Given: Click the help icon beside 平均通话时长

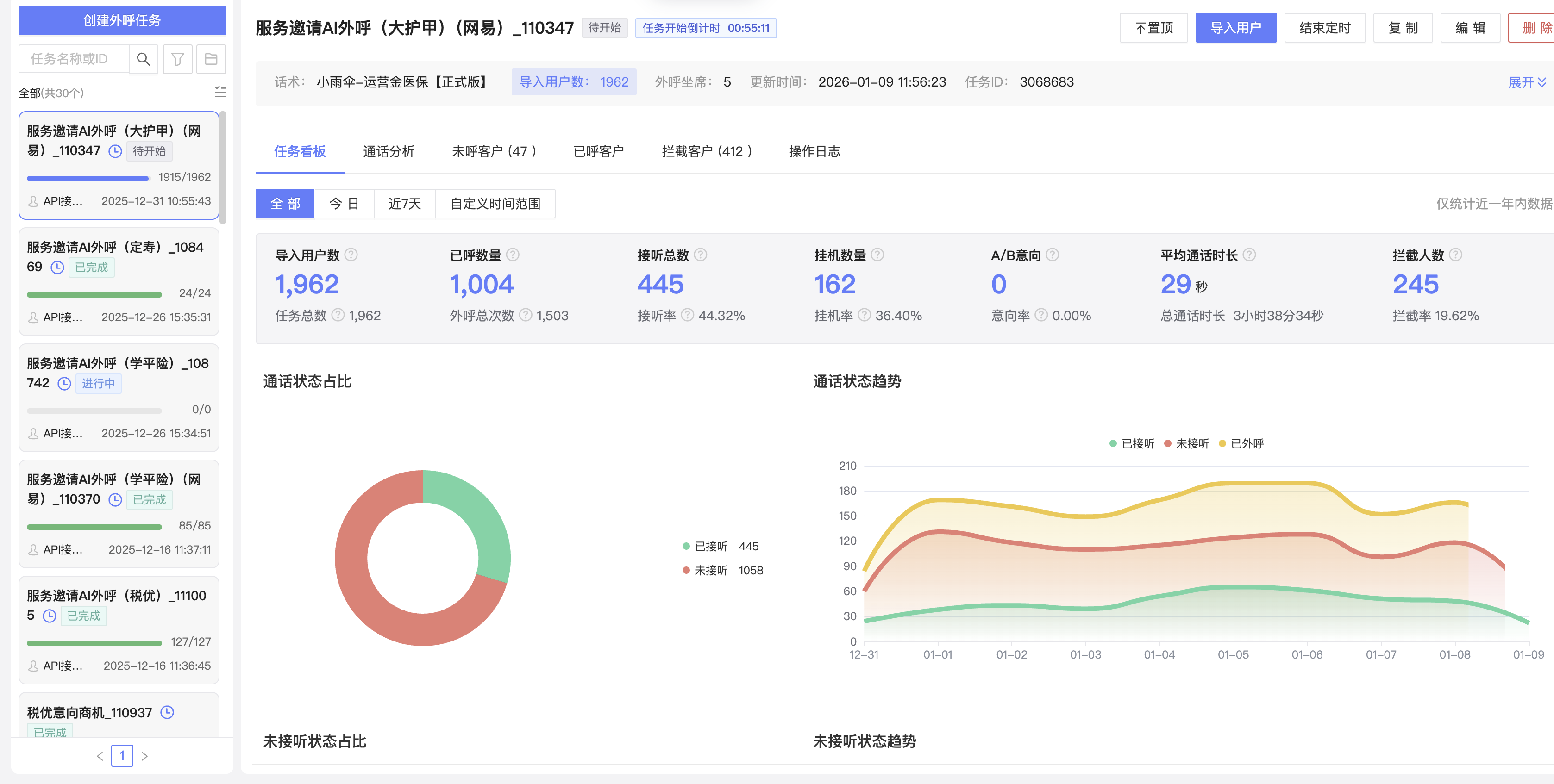Looking at the screenshot, I should (x=1249, y=255).
